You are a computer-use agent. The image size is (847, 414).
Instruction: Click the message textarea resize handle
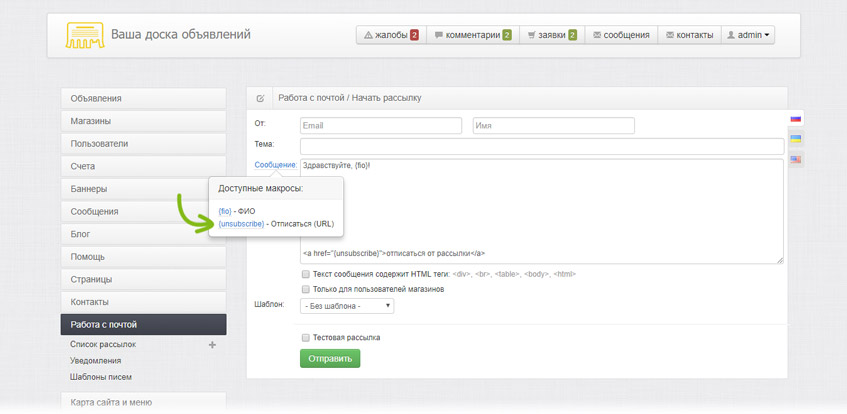(780, 261)
